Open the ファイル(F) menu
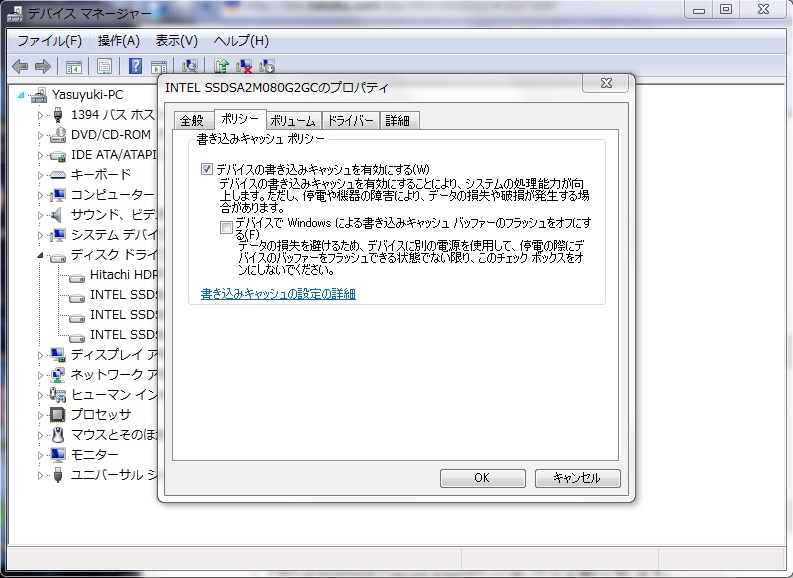Image resolution: width=793 pixels, height=578 pixels. [50, 41]
